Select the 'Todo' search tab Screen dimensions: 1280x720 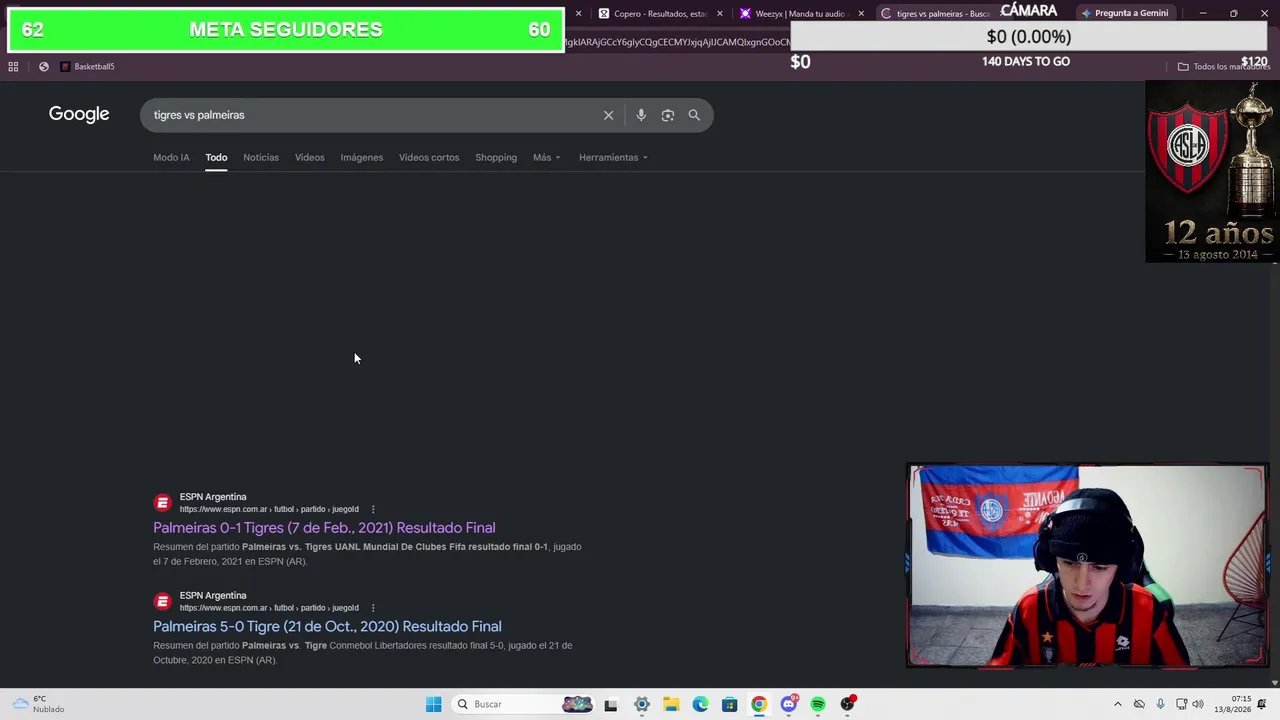click(x=216, y=158)
